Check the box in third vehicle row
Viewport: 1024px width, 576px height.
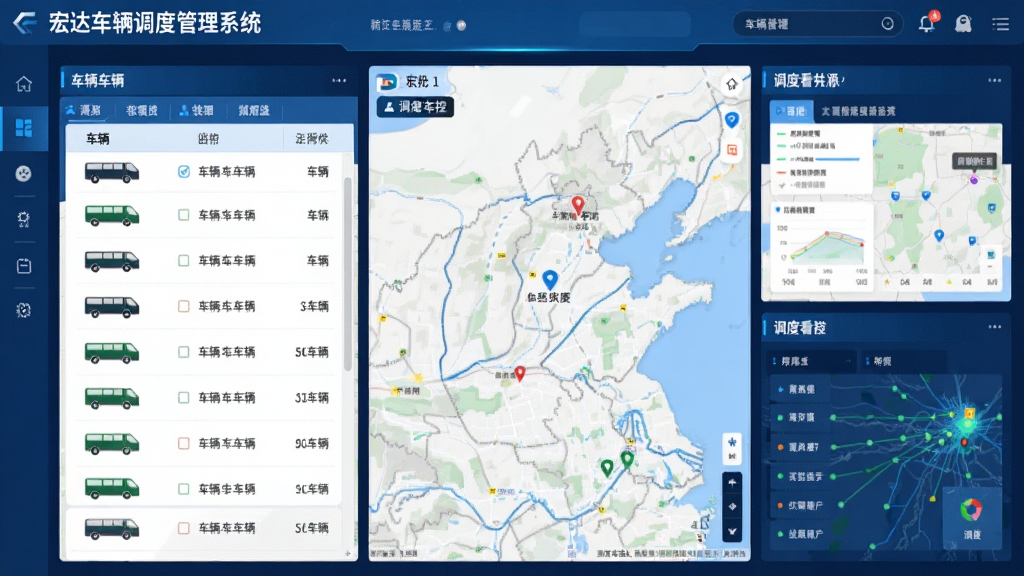pos(184,261)
